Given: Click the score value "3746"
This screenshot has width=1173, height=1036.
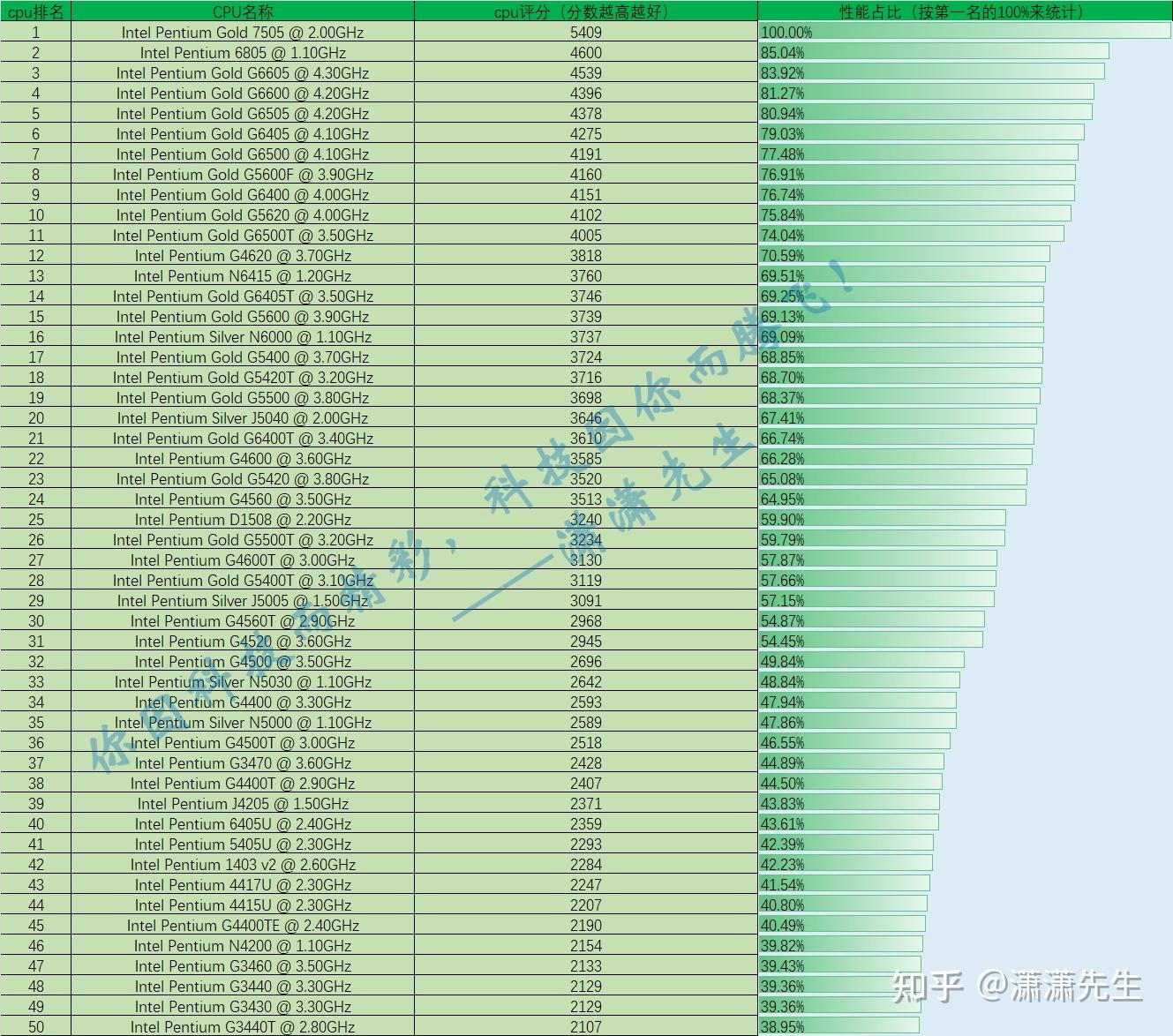Looking at the screenshot, I should (x=586, y=296).
